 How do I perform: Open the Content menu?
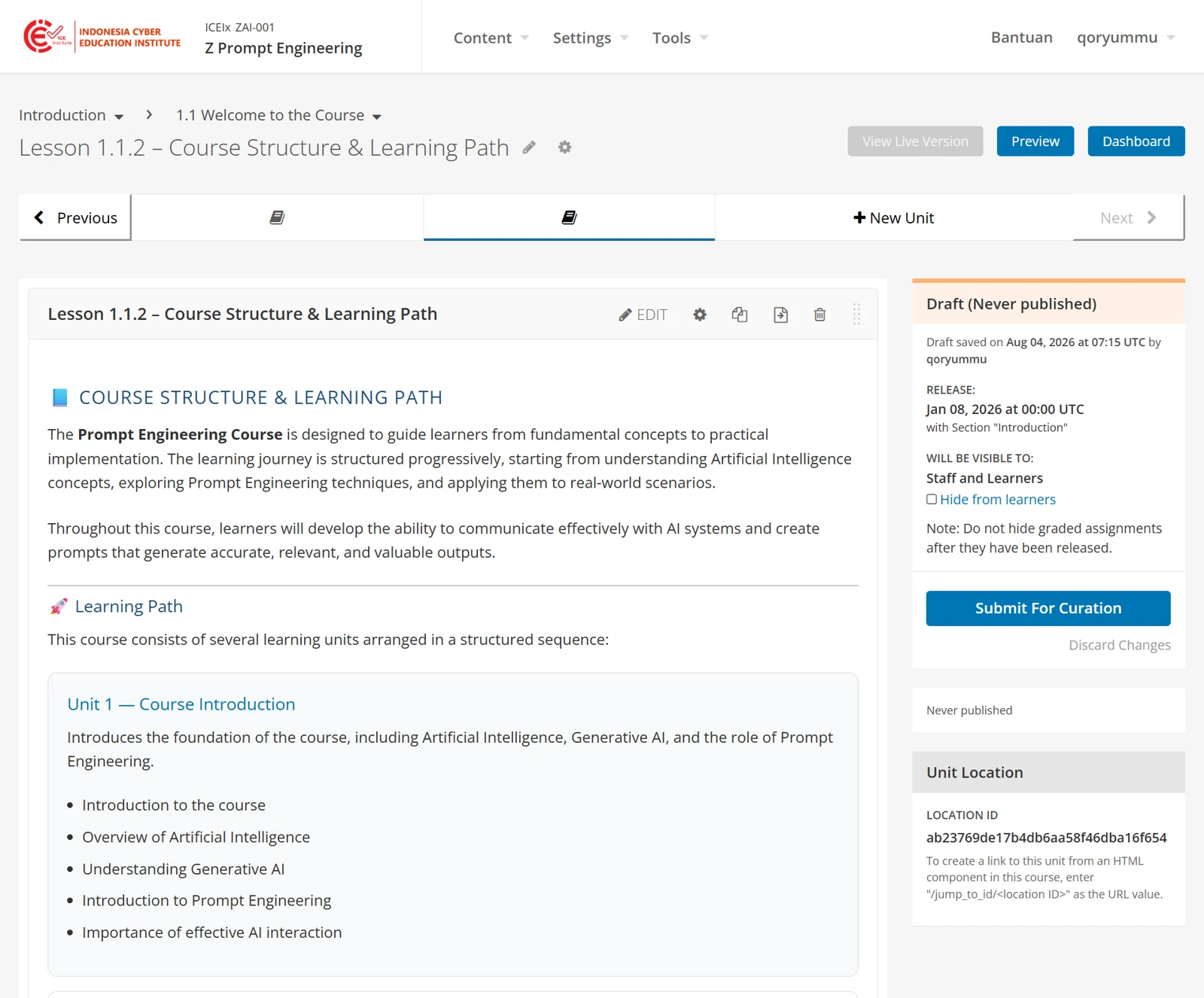click(491, 38)
